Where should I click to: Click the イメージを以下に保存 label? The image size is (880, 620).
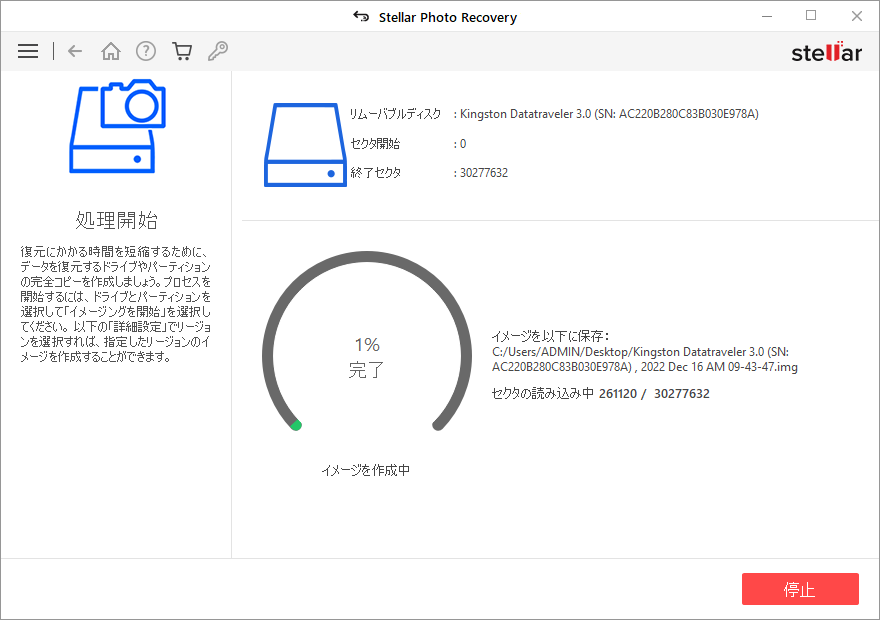[551, 336]
